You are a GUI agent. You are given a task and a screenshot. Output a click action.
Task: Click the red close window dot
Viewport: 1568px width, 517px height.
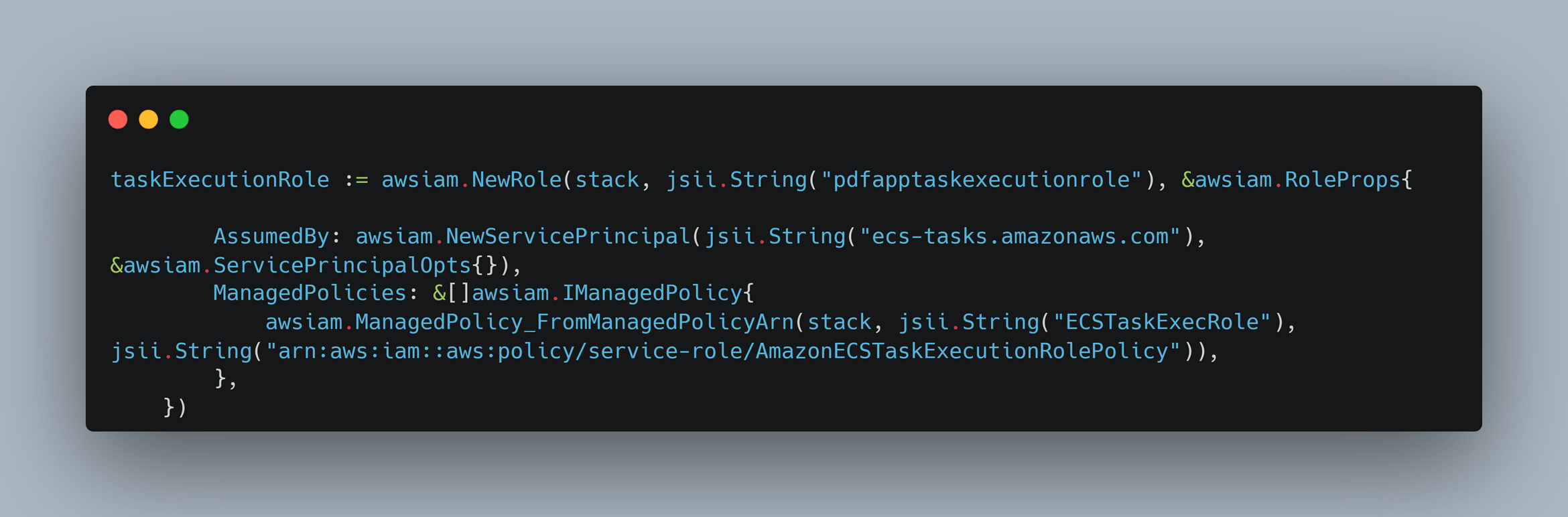coord(118,119)
